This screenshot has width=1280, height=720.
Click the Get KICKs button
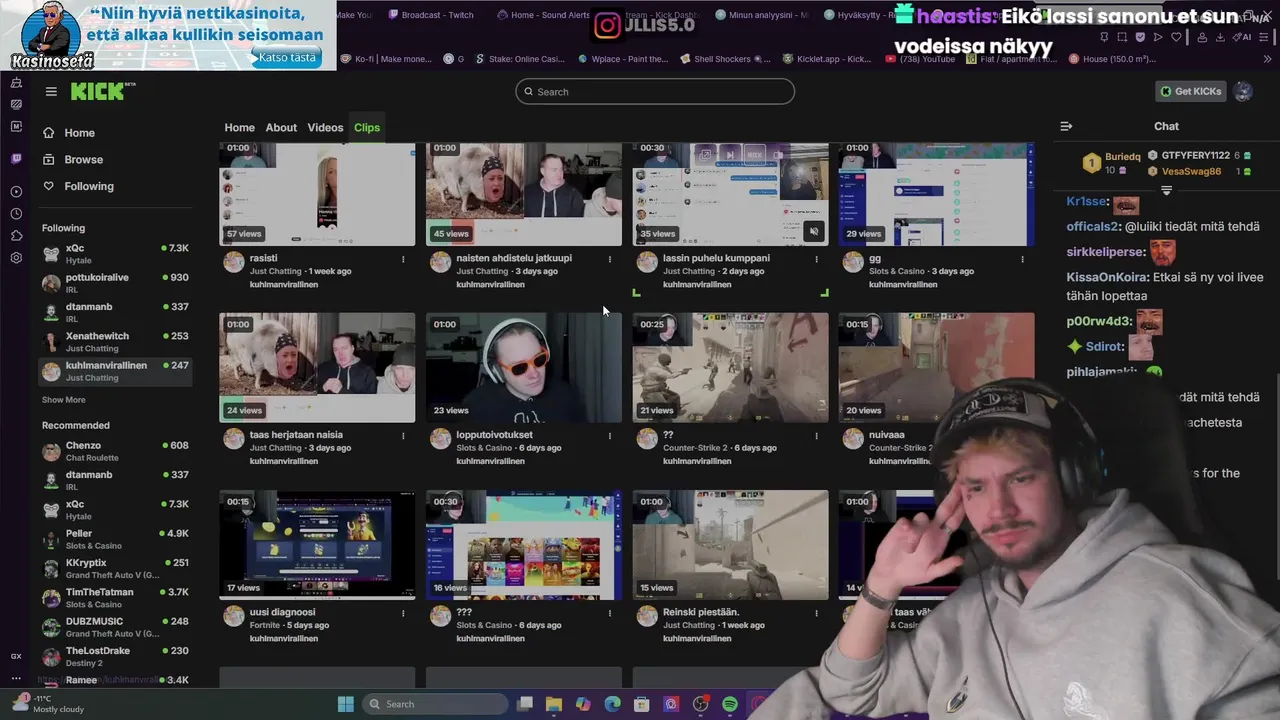(1190, 91)
